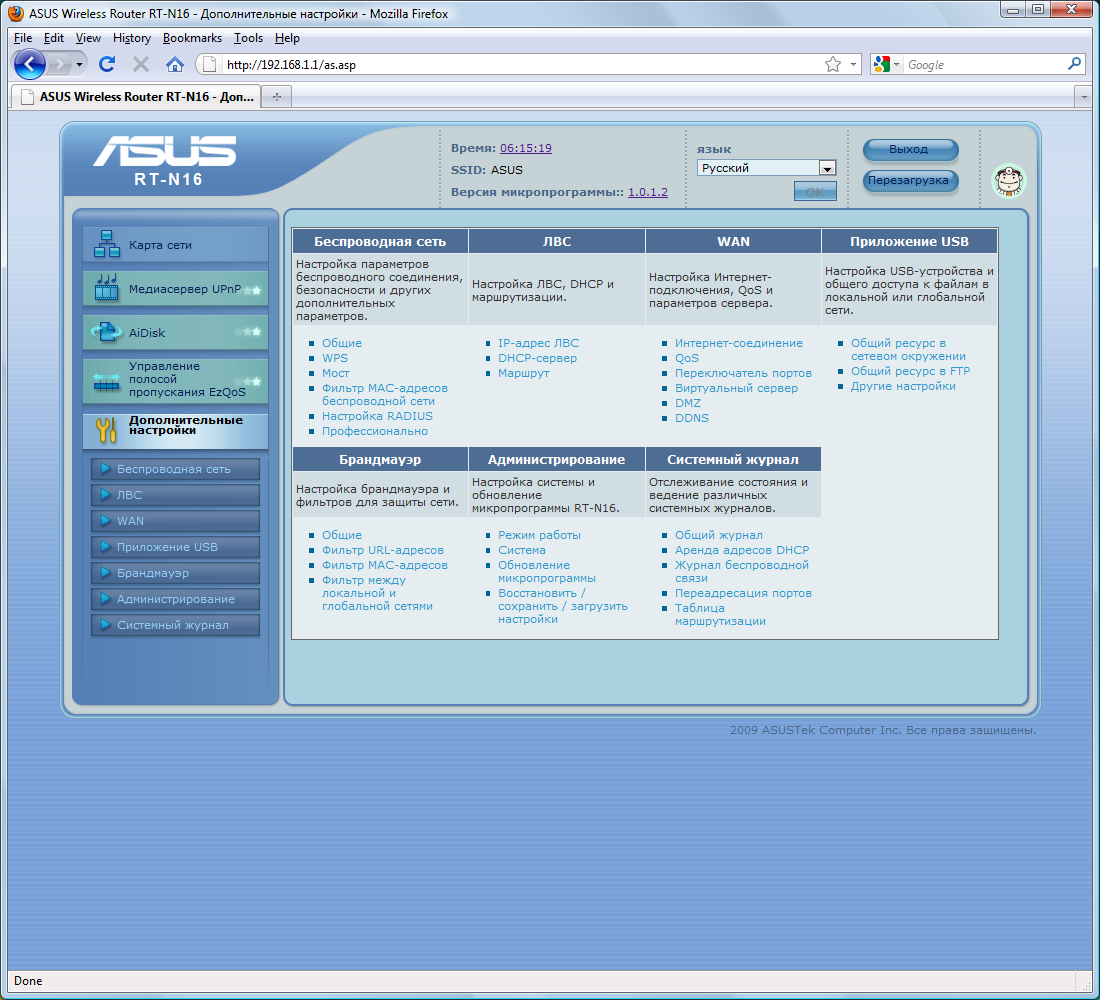The height and width of the screenshot is (1000, 1100).
Task: Click the AiDisk icon
Action: [x=107, y=332]
